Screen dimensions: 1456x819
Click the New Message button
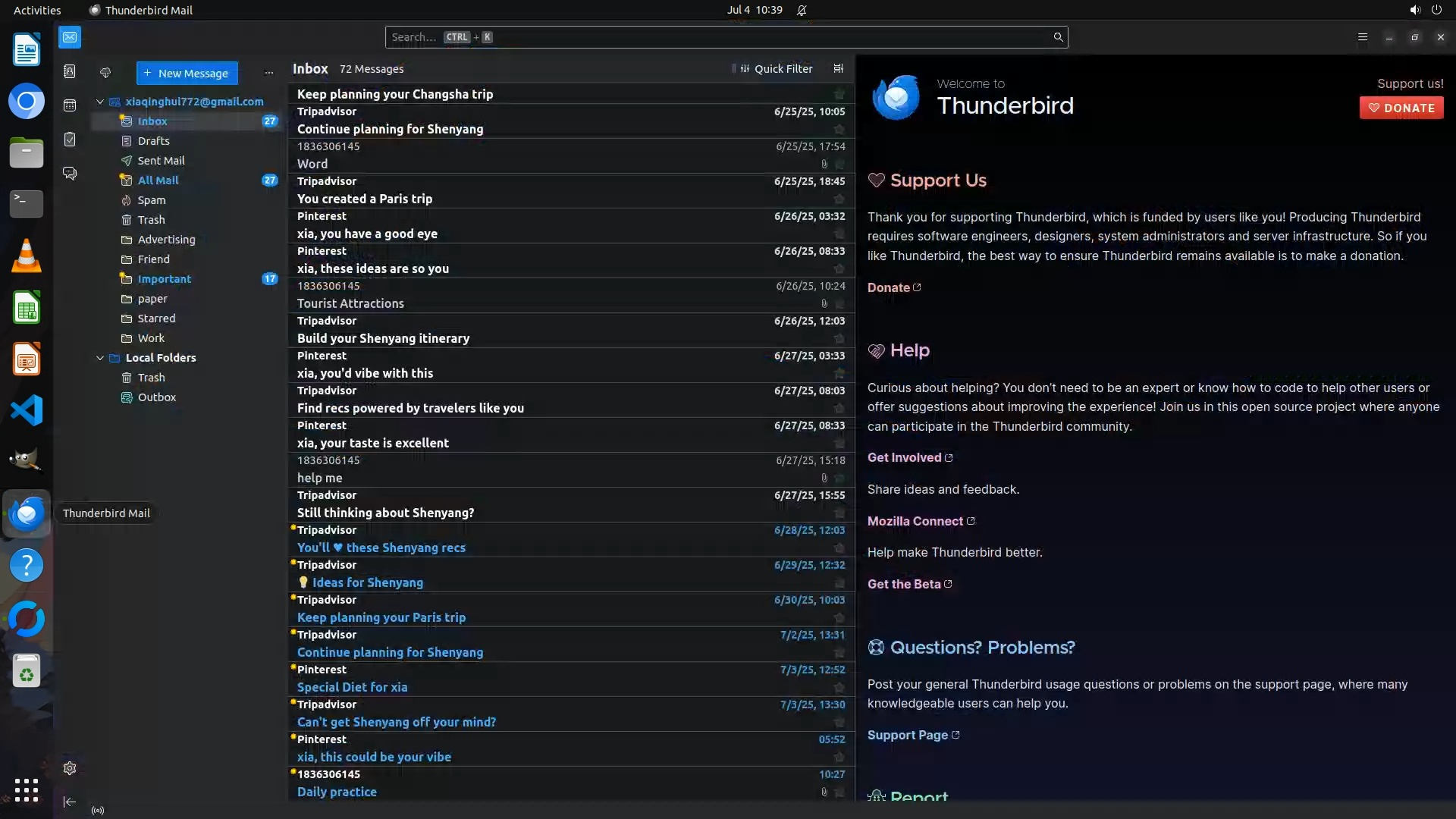click(x=187, y=73)
